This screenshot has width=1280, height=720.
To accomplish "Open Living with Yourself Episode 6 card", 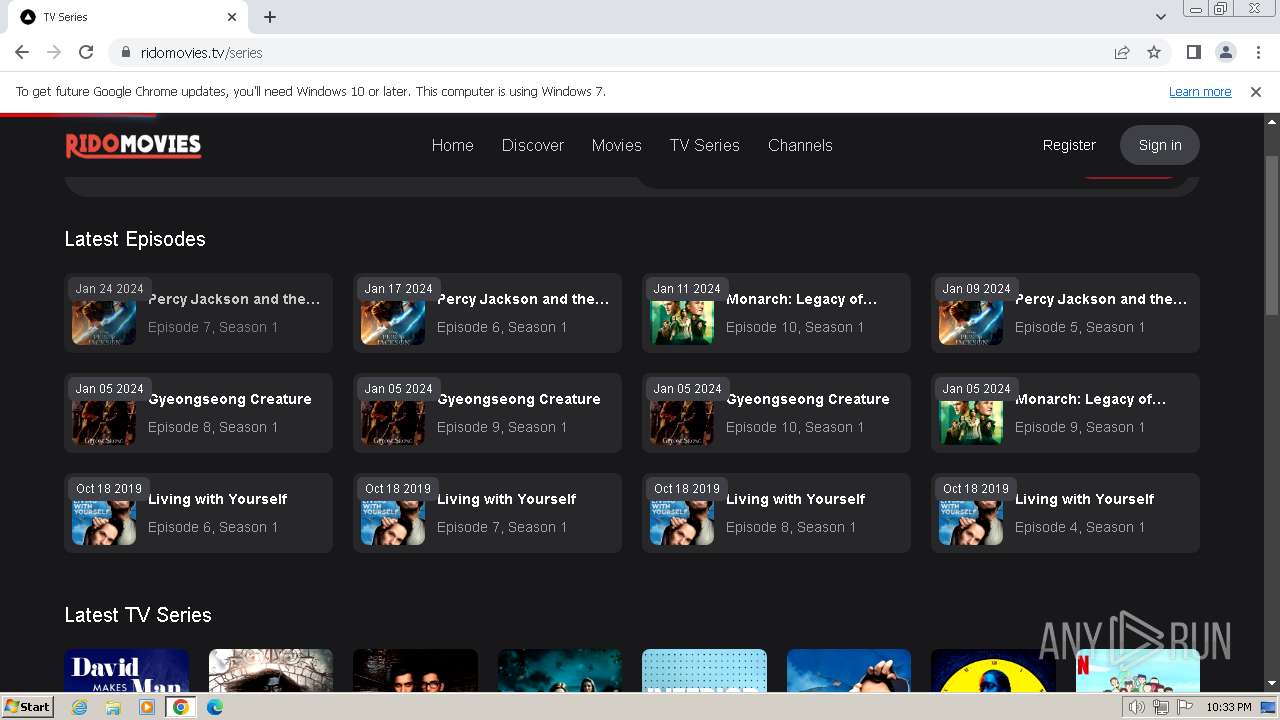I will click(x=198, y=513).
